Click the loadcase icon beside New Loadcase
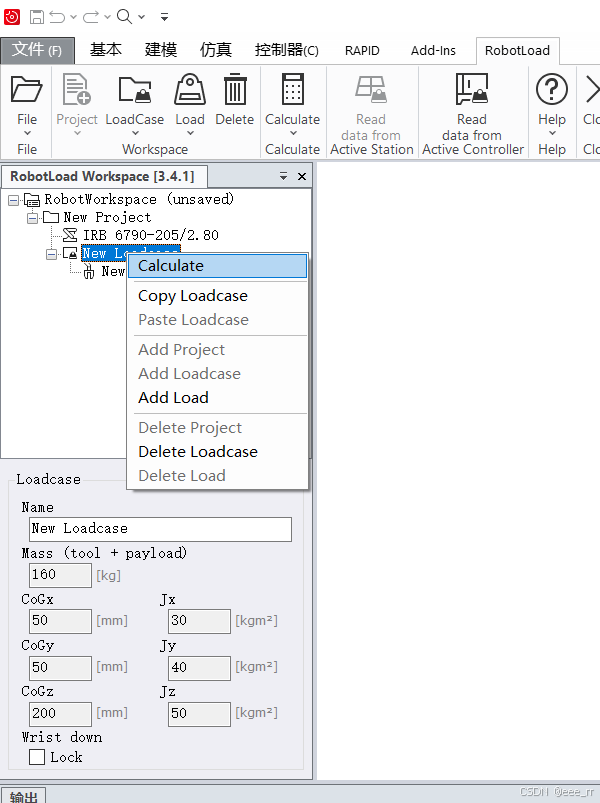The width and height of the screenshot is (600, 803). click(70, 253)
